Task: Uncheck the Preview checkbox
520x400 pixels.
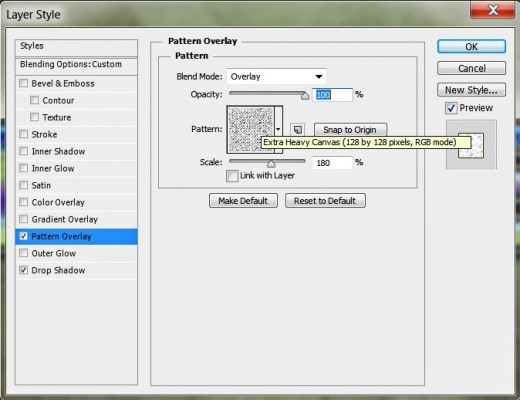Action: 451,108
